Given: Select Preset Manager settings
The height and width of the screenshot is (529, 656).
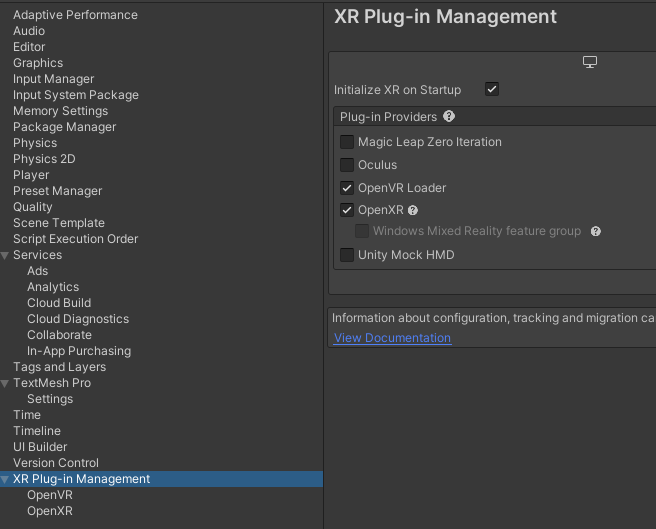Looking at the screenshot, I should pos(58,191).
